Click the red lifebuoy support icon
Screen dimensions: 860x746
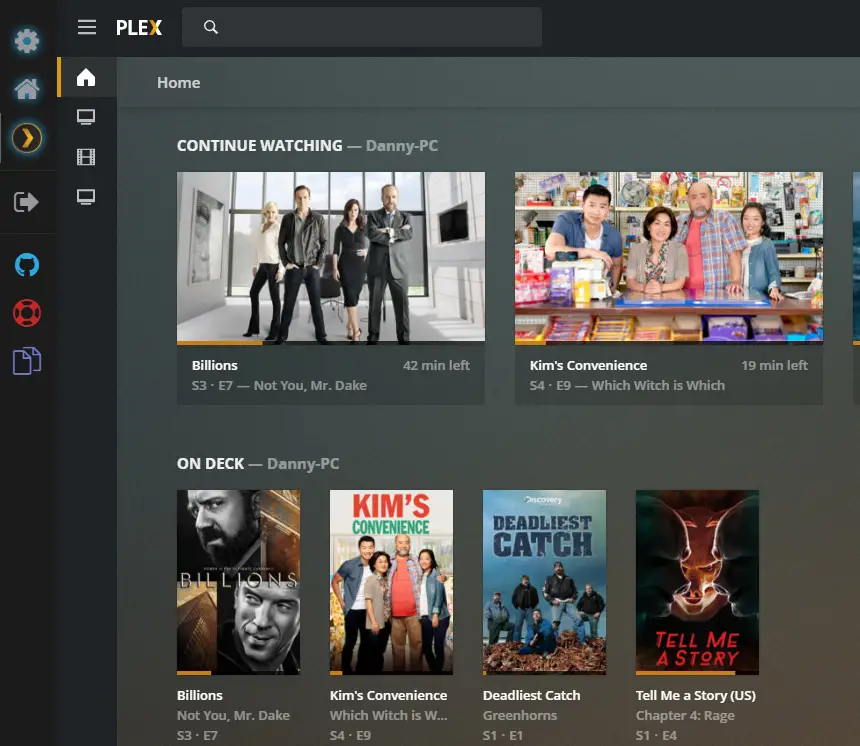[x=26, y=313]
